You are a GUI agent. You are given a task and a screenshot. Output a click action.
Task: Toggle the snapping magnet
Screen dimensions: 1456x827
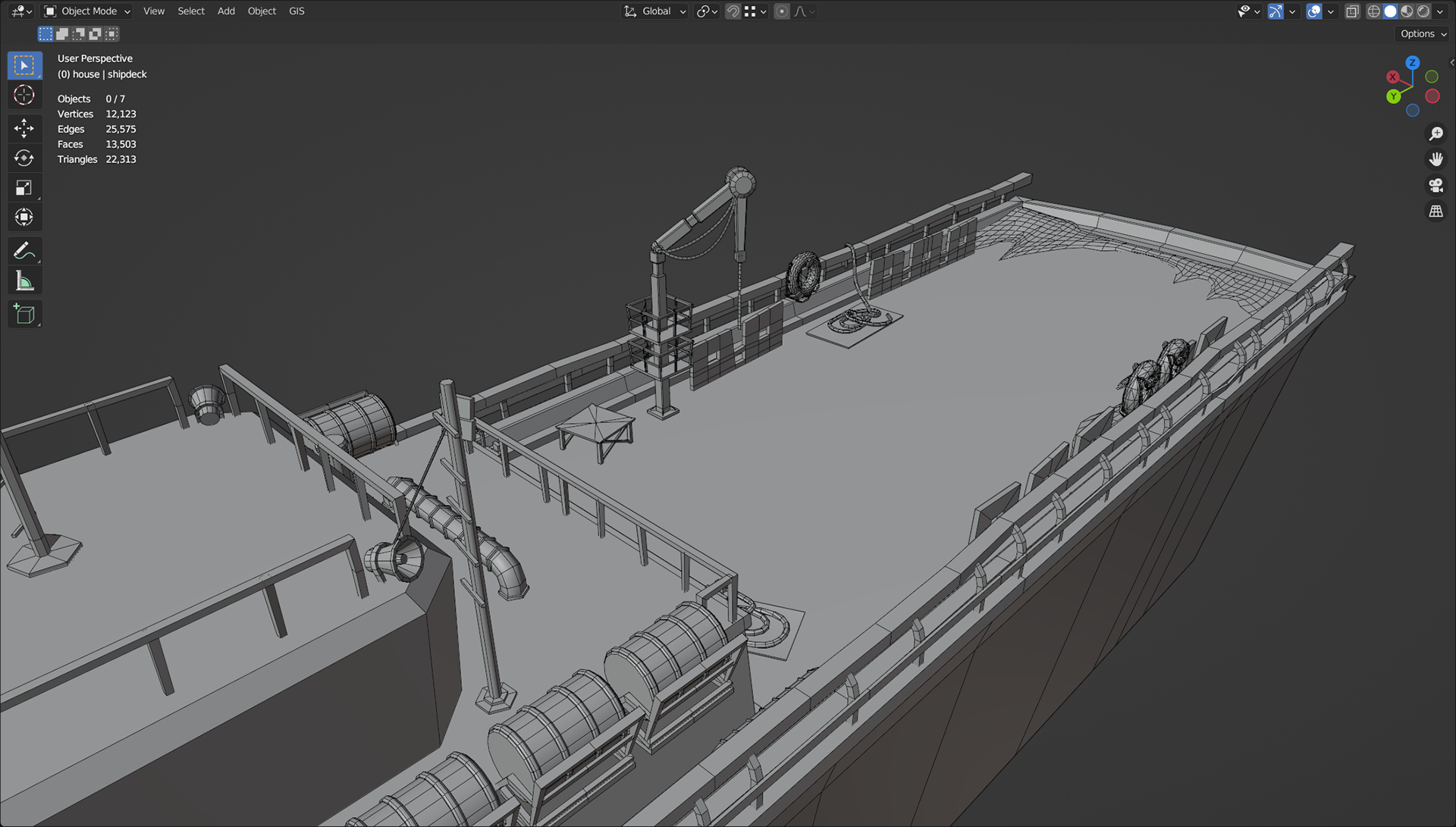click(x=733, y=11)
